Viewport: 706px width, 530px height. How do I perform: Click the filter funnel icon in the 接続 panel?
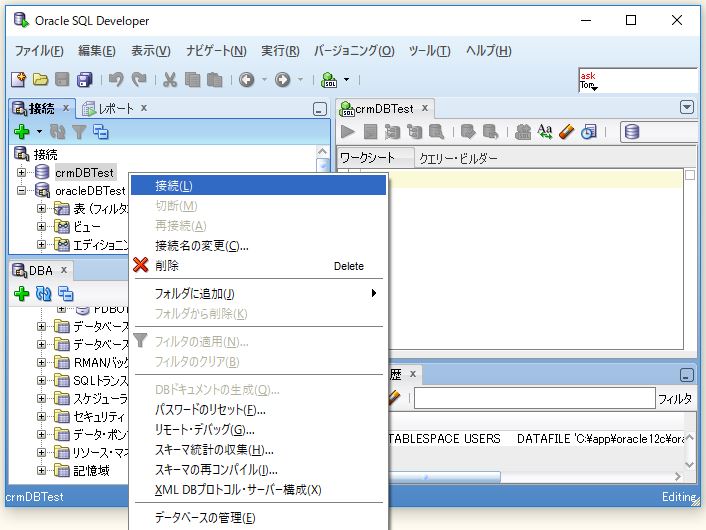tap(79, 132)
